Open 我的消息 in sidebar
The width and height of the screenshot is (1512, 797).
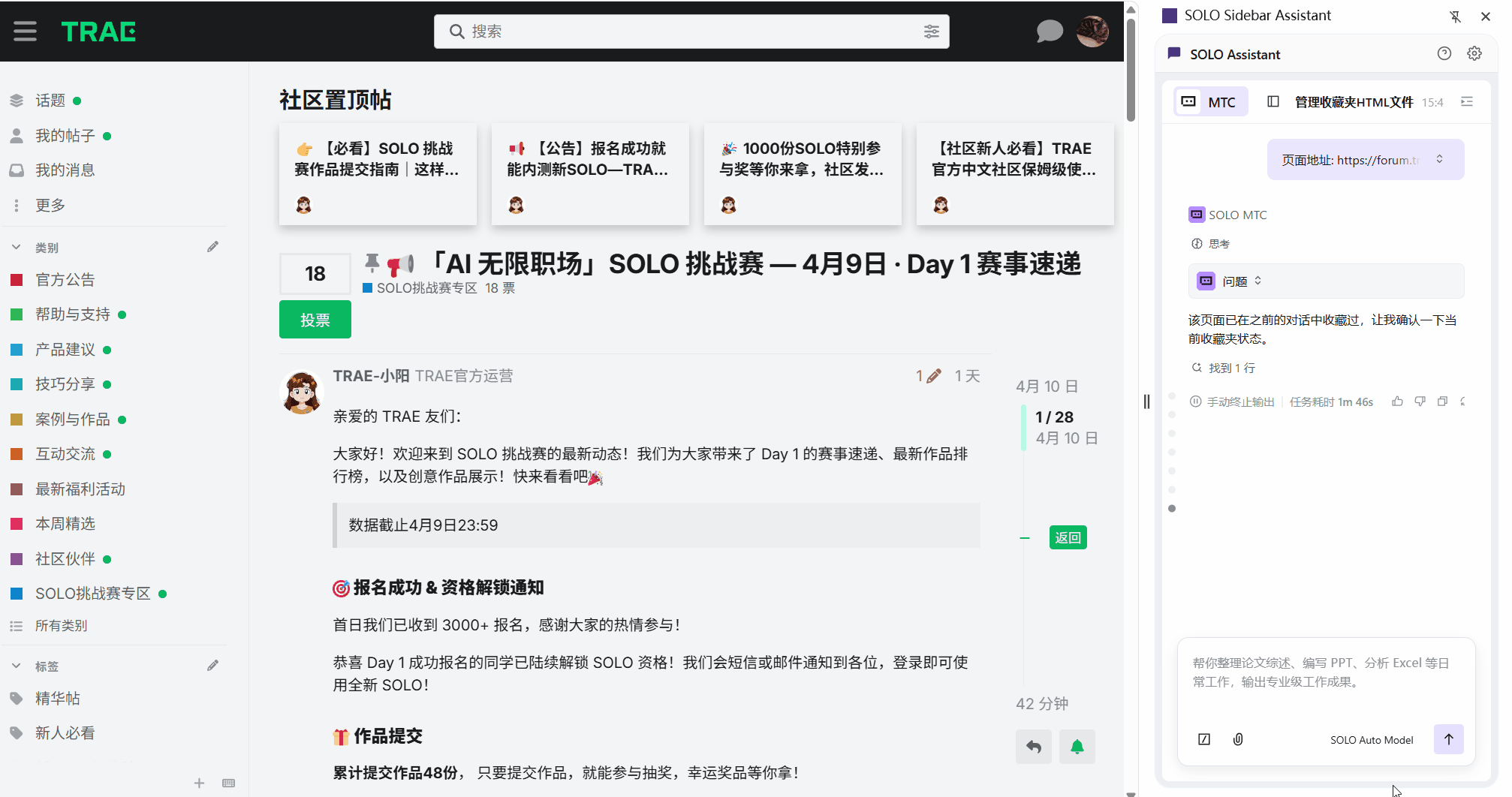65,170
